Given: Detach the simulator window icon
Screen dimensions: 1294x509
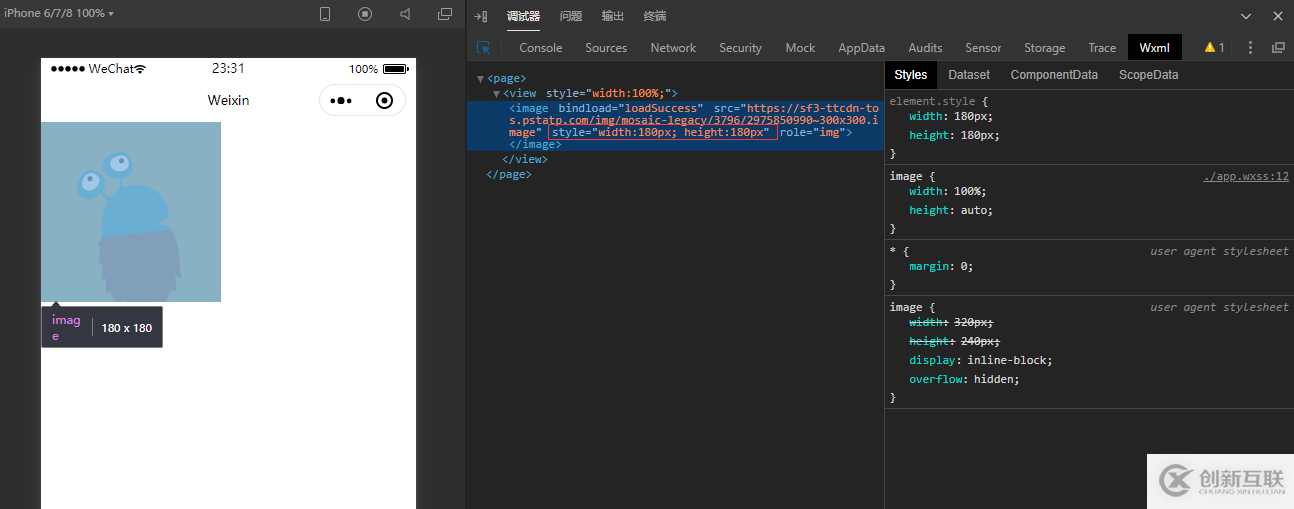Looking at the screenshot, I should (x=445, y=14).
